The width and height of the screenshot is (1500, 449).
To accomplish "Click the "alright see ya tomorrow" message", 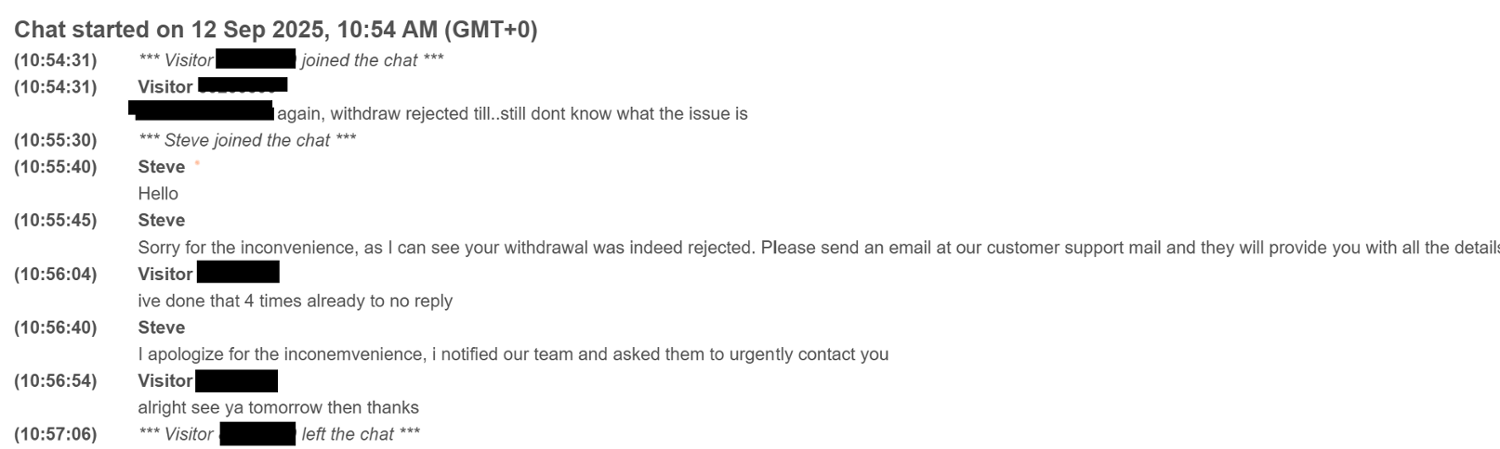I will click(x=278, y=408).
